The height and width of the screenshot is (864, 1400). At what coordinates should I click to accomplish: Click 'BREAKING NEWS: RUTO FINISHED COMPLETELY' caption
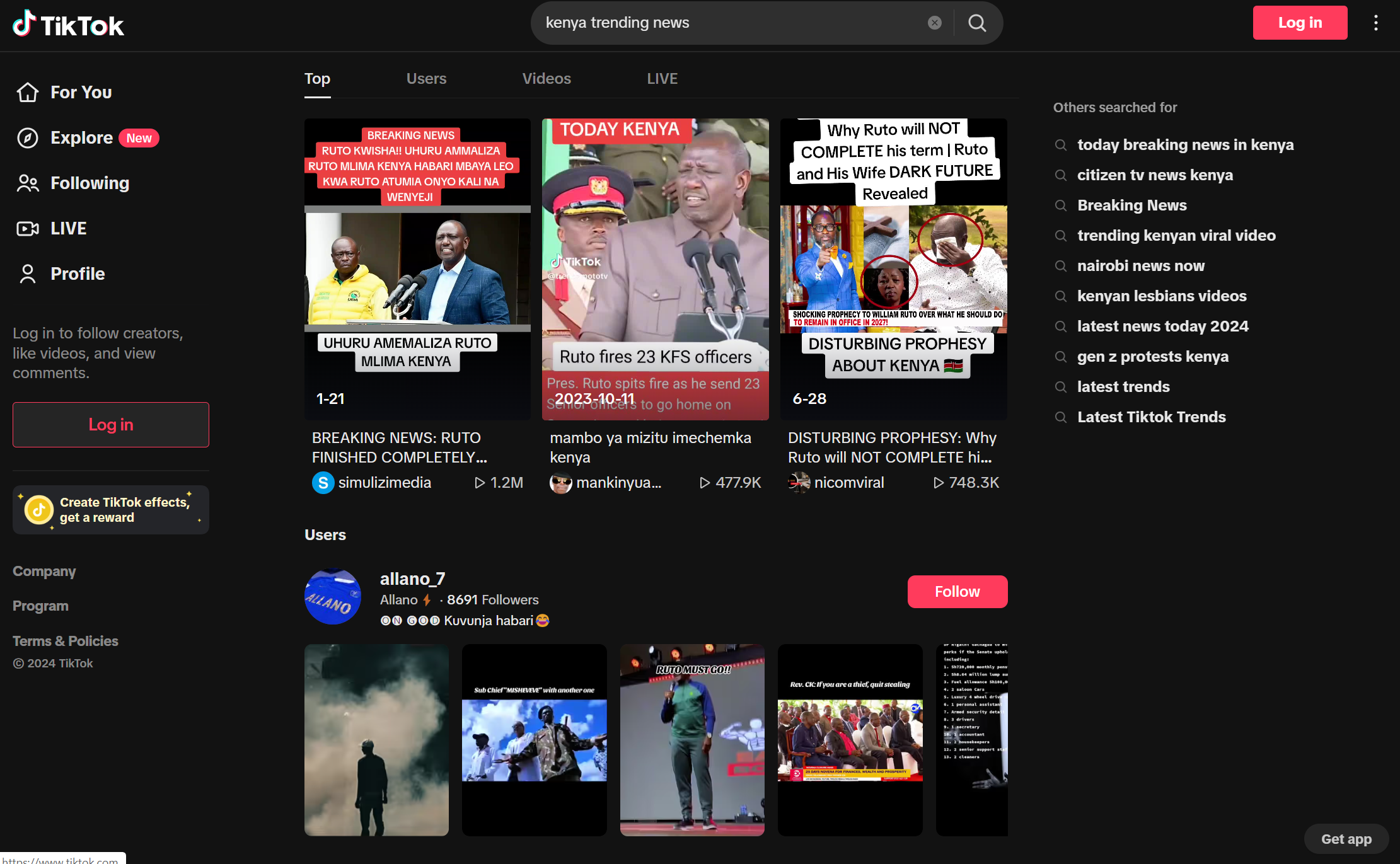(400, 447)
